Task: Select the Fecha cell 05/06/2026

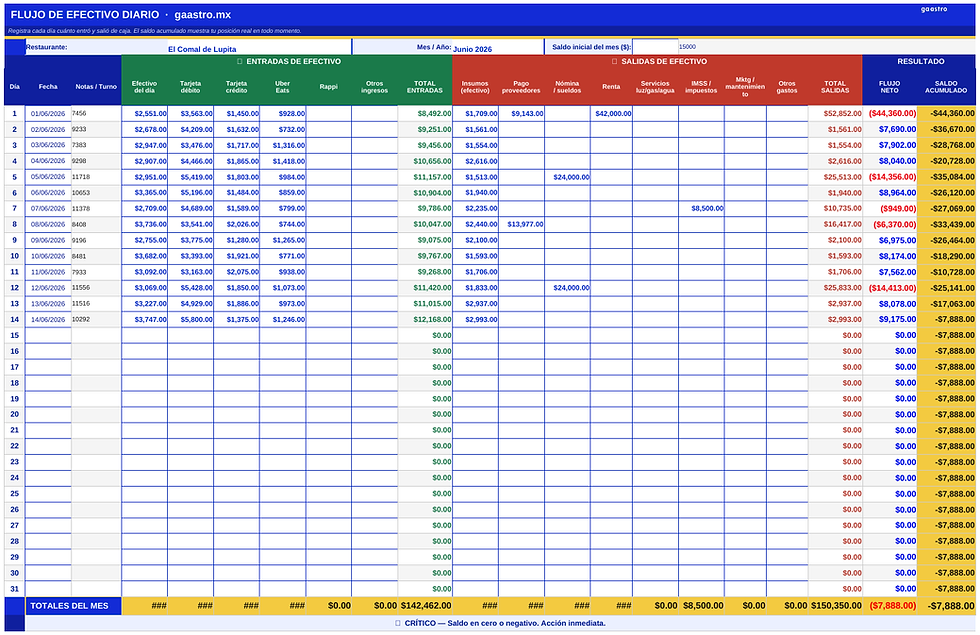Action: click(x=48, y=177)
